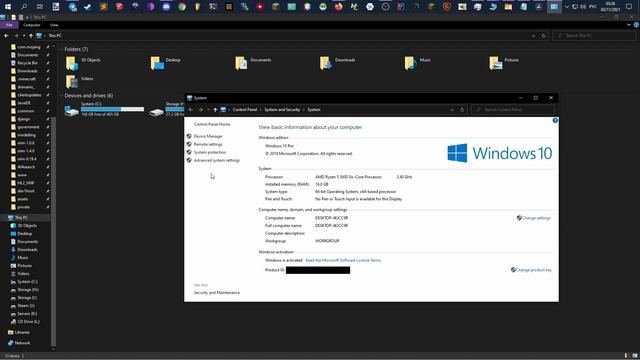Click System and Security breadcrumb
Screen dimensions: 640x360
(282, 110)
